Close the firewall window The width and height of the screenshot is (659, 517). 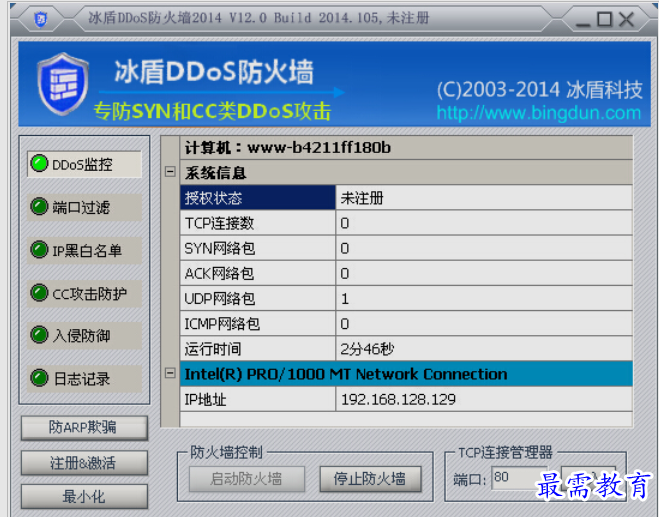coord(626,19)
